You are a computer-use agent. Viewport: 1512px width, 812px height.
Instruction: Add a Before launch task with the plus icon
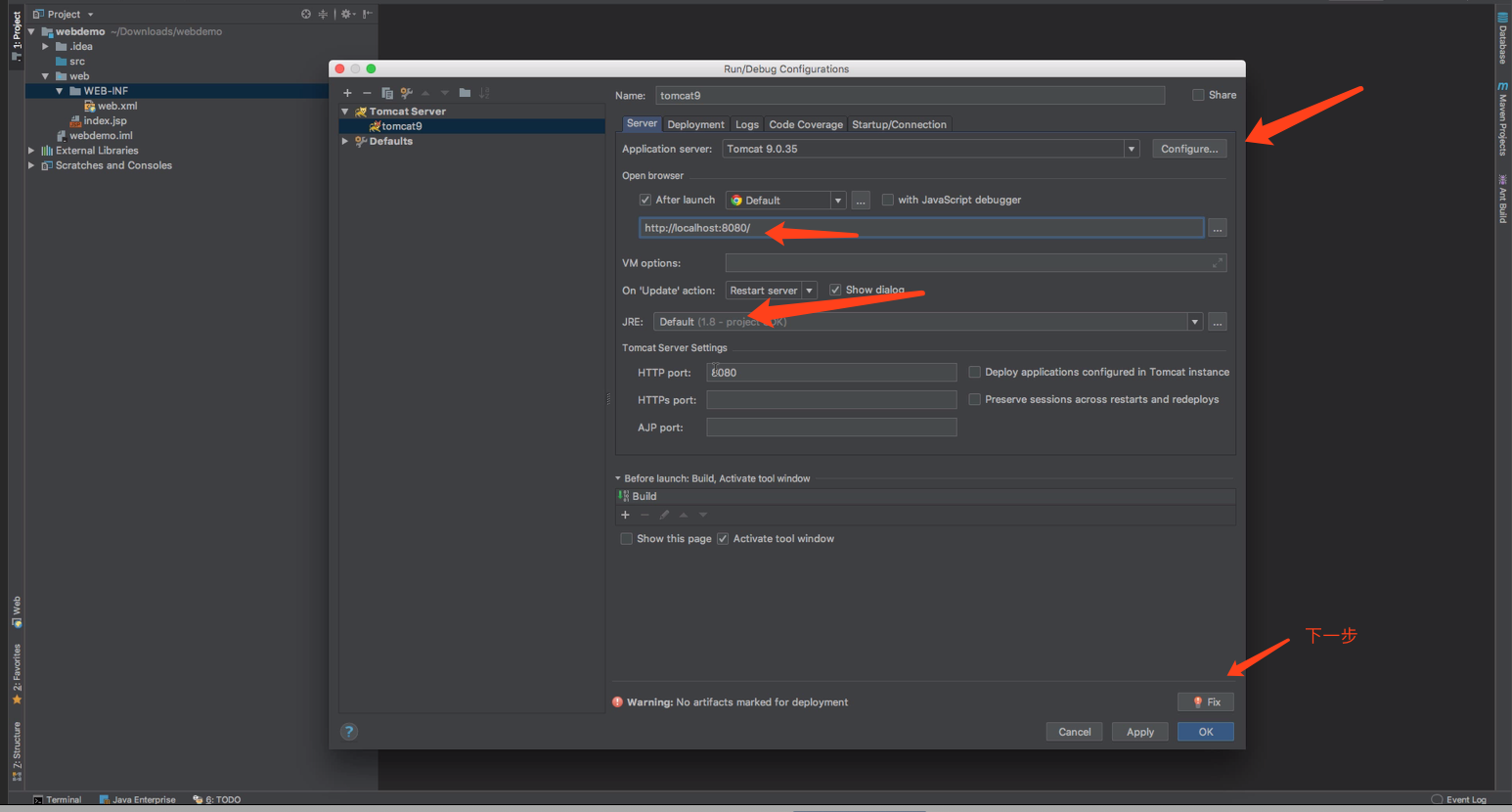click(x=626, y=515)
